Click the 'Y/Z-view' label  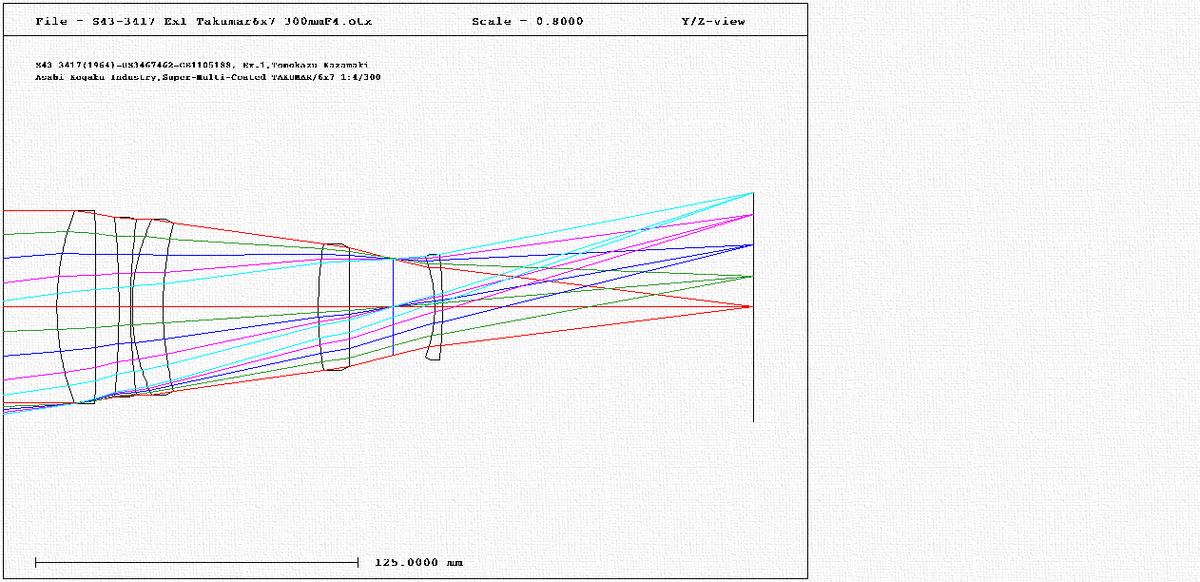[x=713, y=21]
